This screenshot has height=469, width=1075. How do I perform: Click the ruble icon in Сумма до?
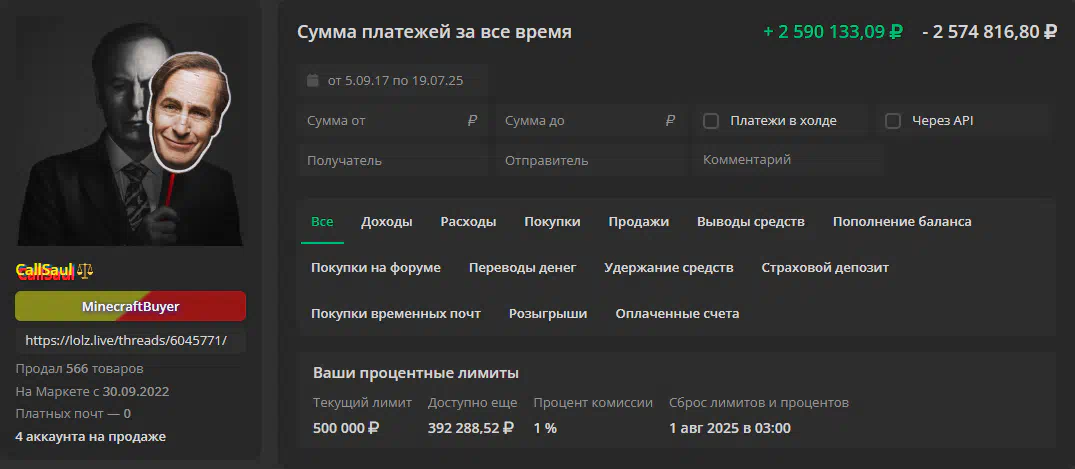[670, 121]
